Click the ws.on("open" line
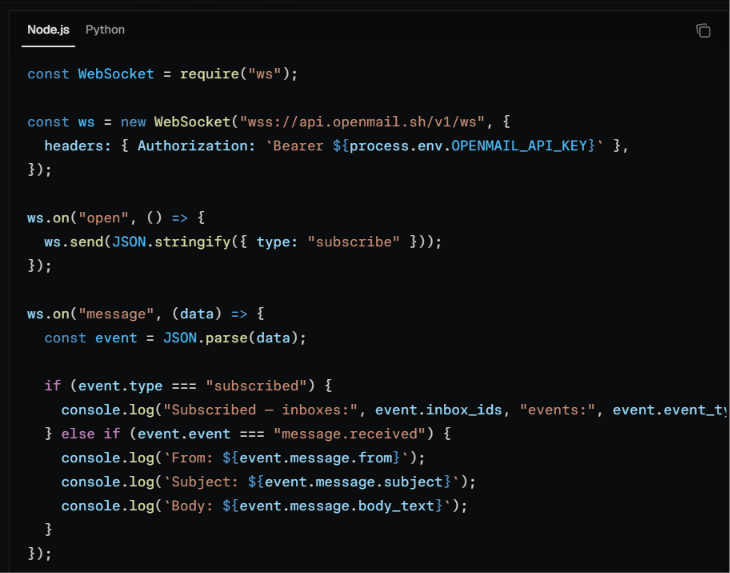 tap(116, 218)
